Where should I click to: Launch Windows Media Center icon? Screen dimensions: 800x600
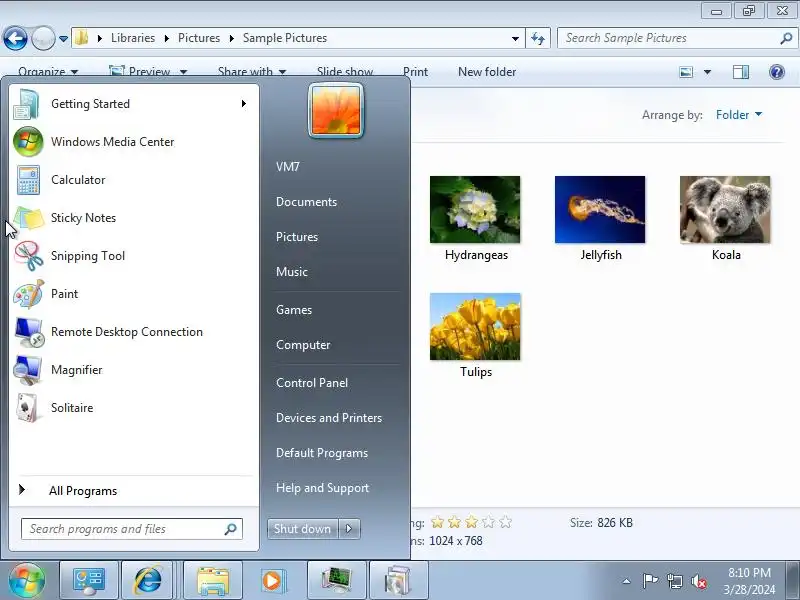pyautogui.click(x=28, y=142)
